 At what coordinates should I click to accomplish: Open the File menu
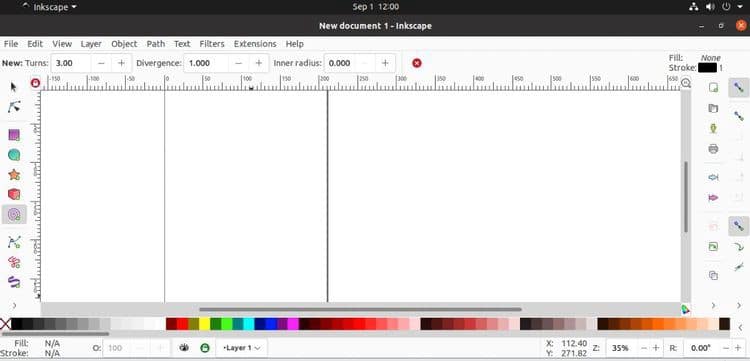tap(11, 44)
